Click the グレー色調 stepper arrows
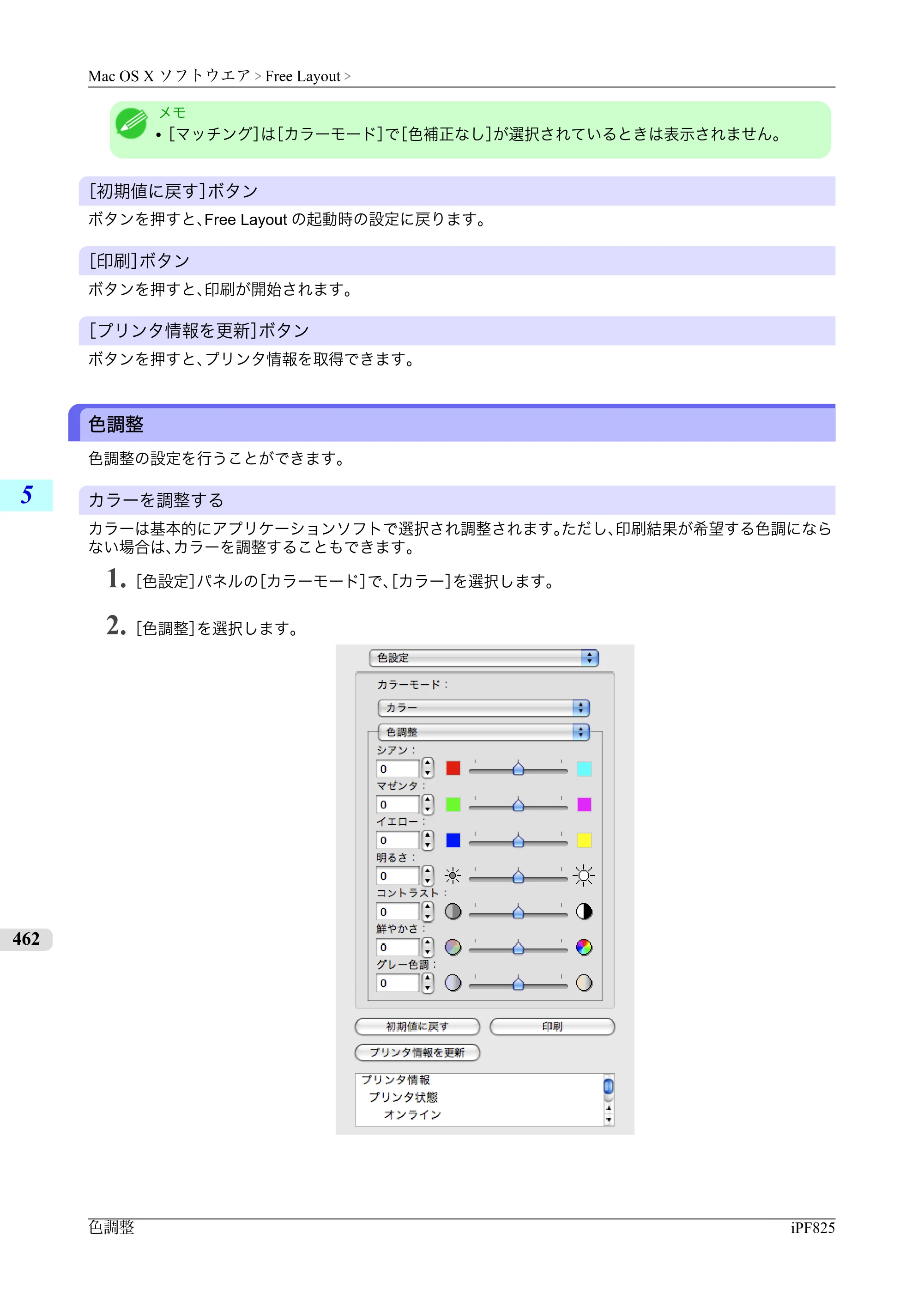924x1307 pixels. tap(428, 983)
